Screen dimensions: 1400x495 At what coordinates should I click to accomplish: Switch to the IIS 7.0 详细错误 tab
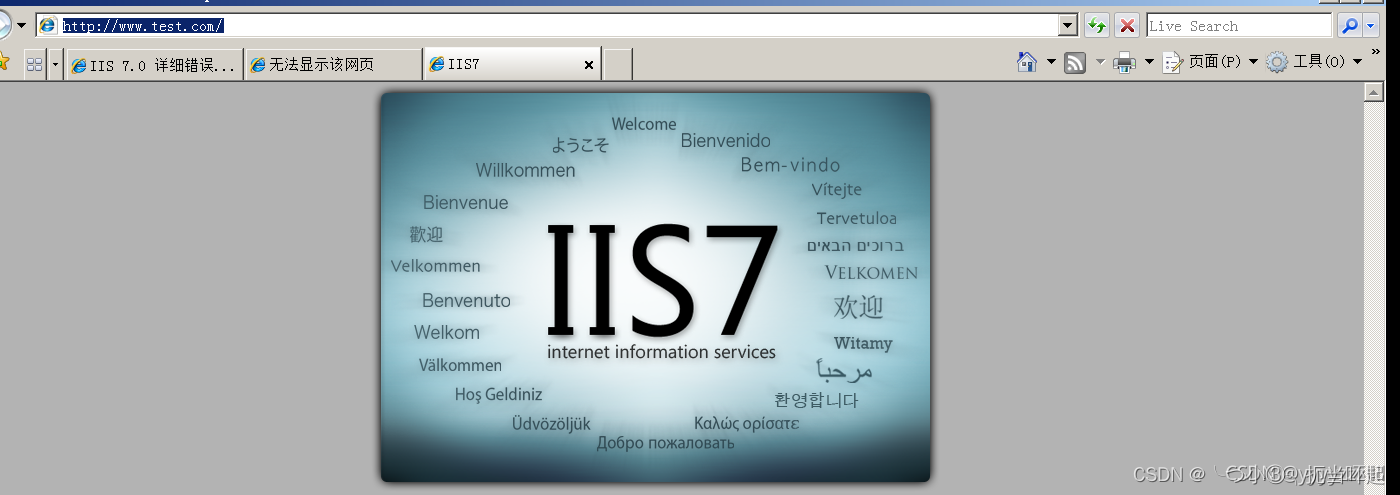tap(154, 64)
